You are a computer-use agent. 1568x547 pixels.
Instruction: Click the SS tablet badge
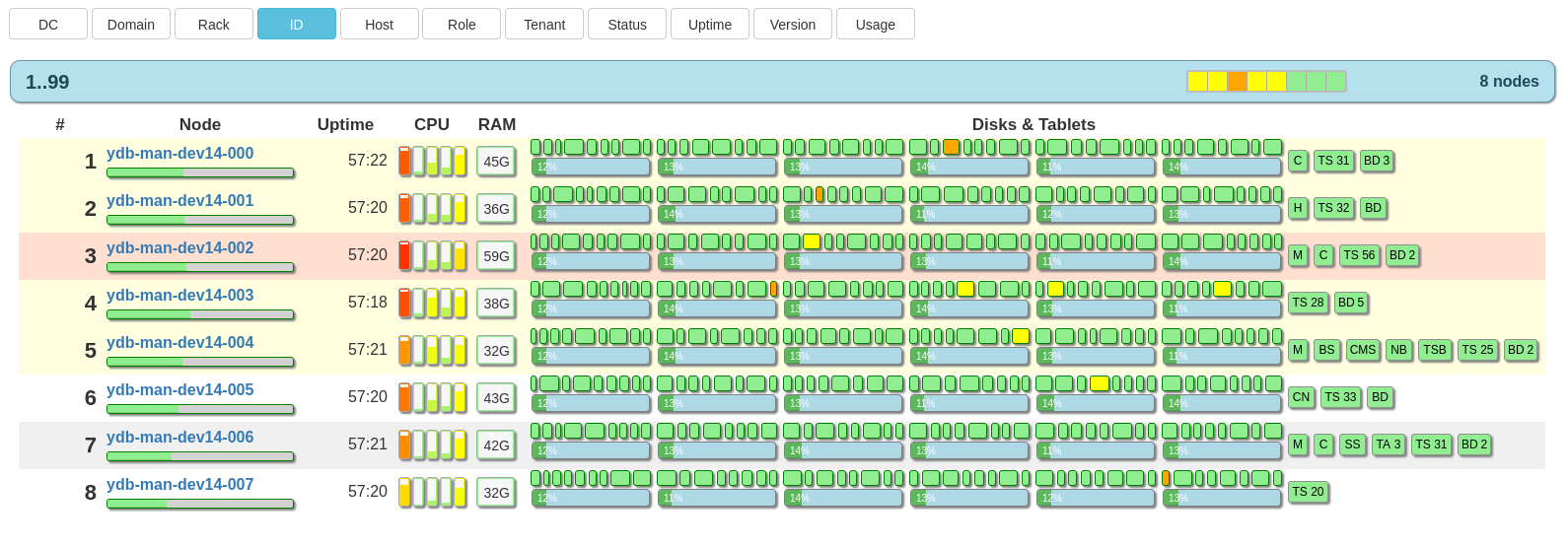1351,444
